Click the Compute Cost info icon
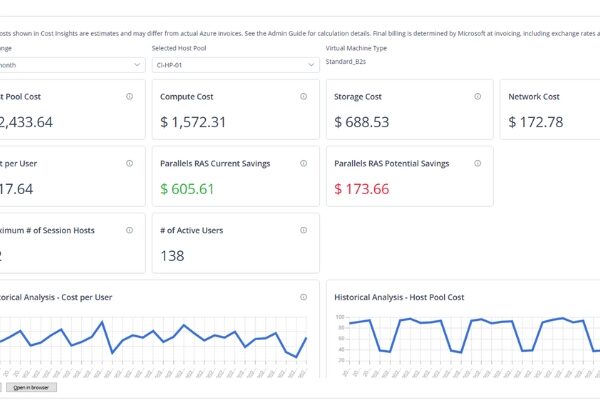600x400 pixels. [x=303, y=97]
